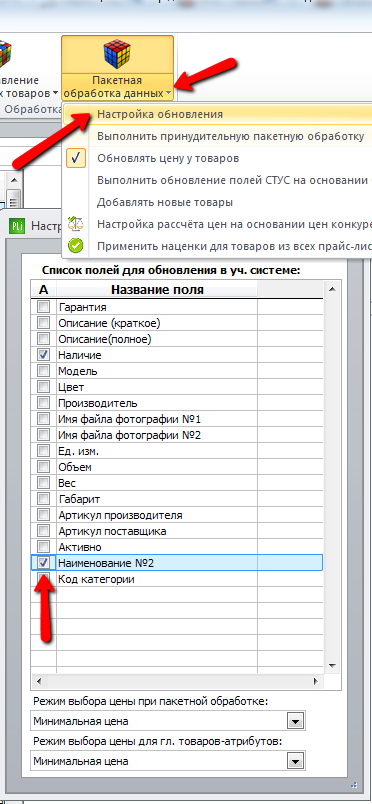Enable the Гарантия checkbox
The height and width of the screenshot is (804, 372).
(44, 307)
